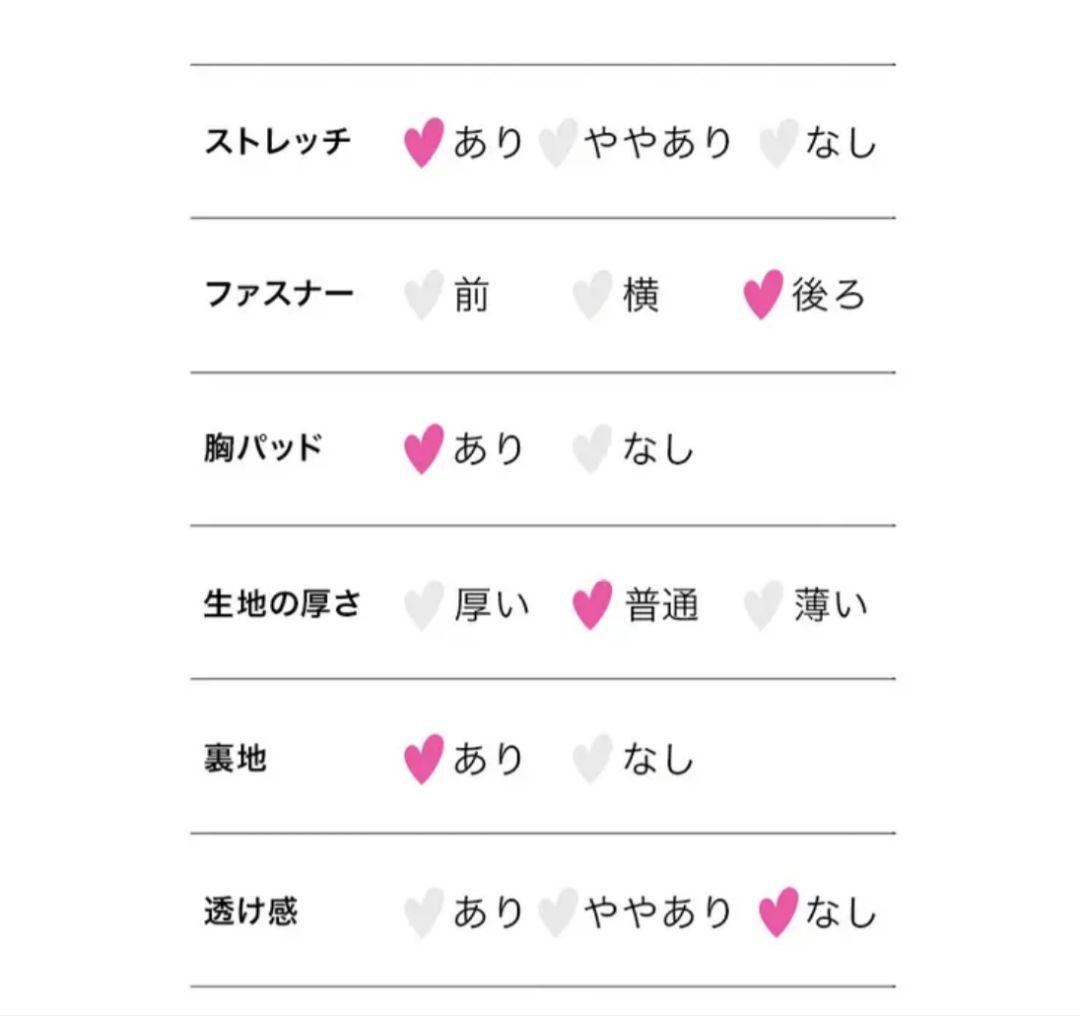Select the grey heart next to 前
This screenshot has width=1080, height=1016.
coord(424,295)
